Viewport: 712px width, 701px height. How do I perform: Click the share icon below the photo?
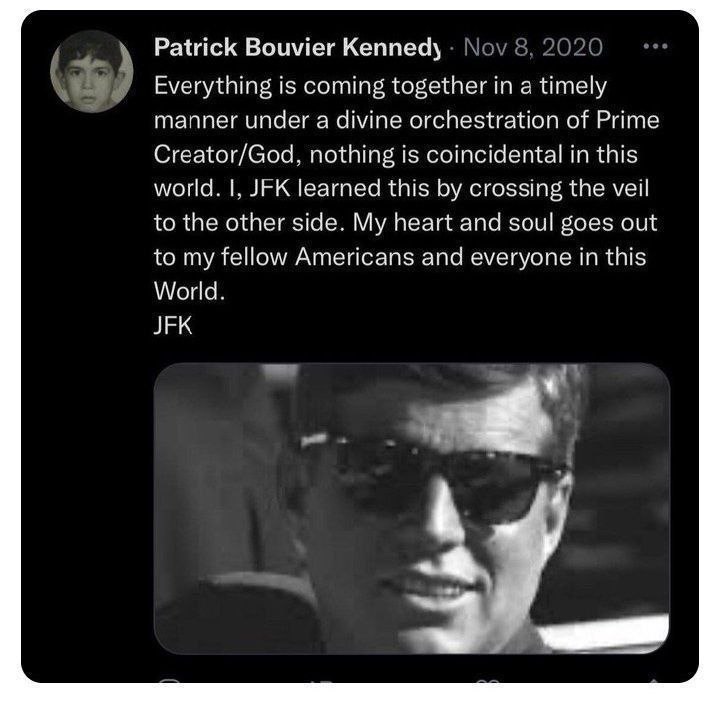pyautogui.click(x=654, y=681)
